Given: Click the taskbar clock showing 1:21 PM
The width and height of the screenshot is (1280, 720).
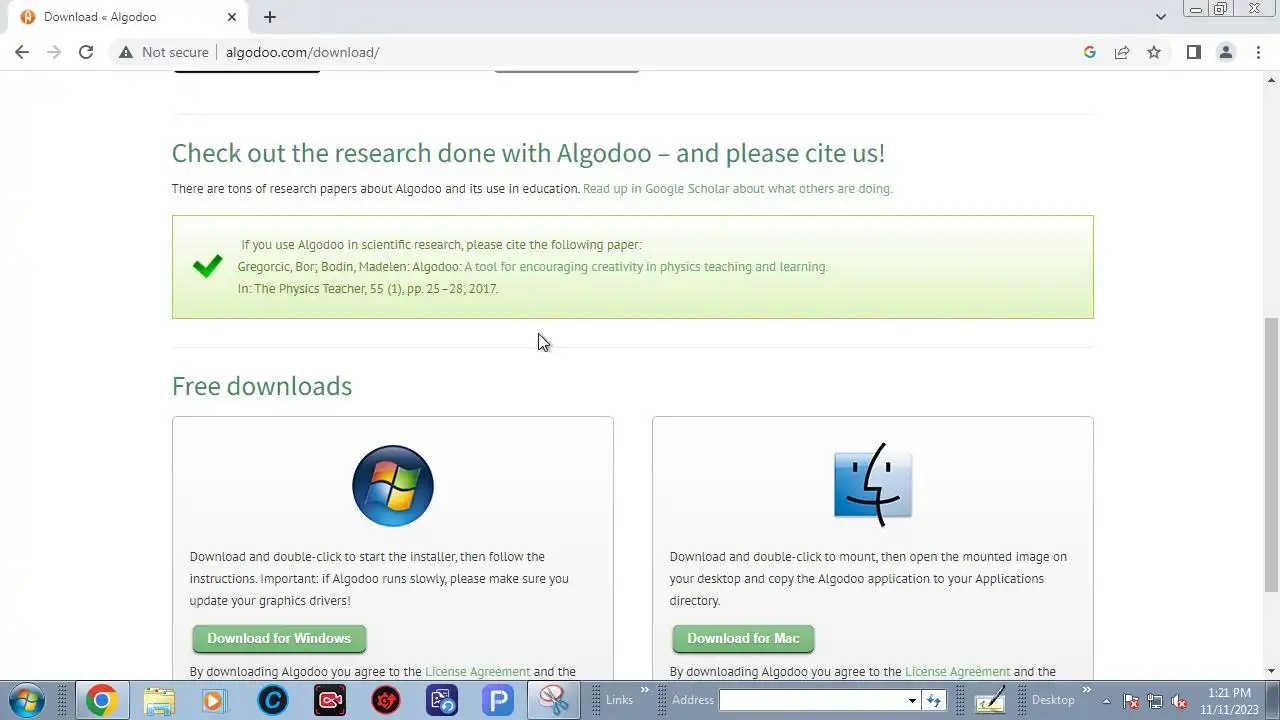Looking at the screenshot, I should pyautogui.click(x=1229, y=700).
